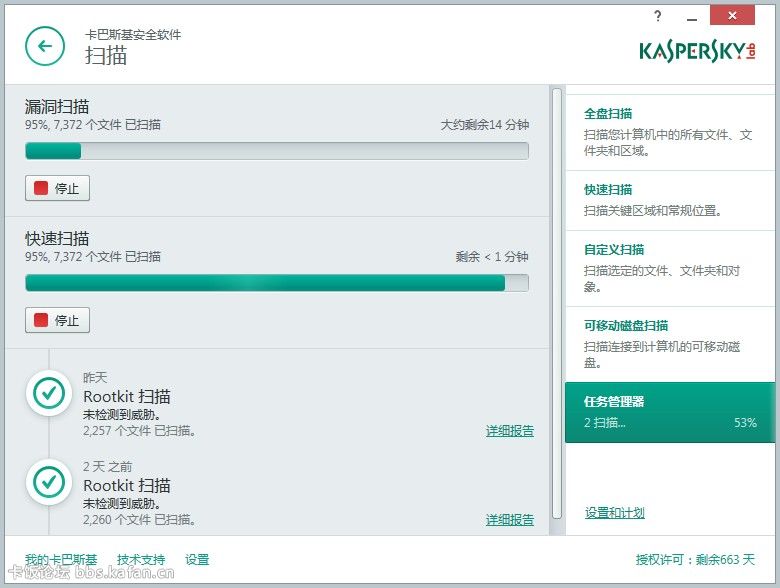Click the 卡巴斯基安全软件 title text

[x=133, y=34]
